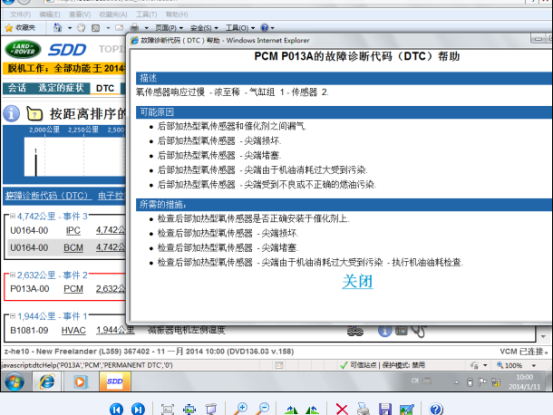Click the printer icon in the IE toolbar

[x=134, y=28]
